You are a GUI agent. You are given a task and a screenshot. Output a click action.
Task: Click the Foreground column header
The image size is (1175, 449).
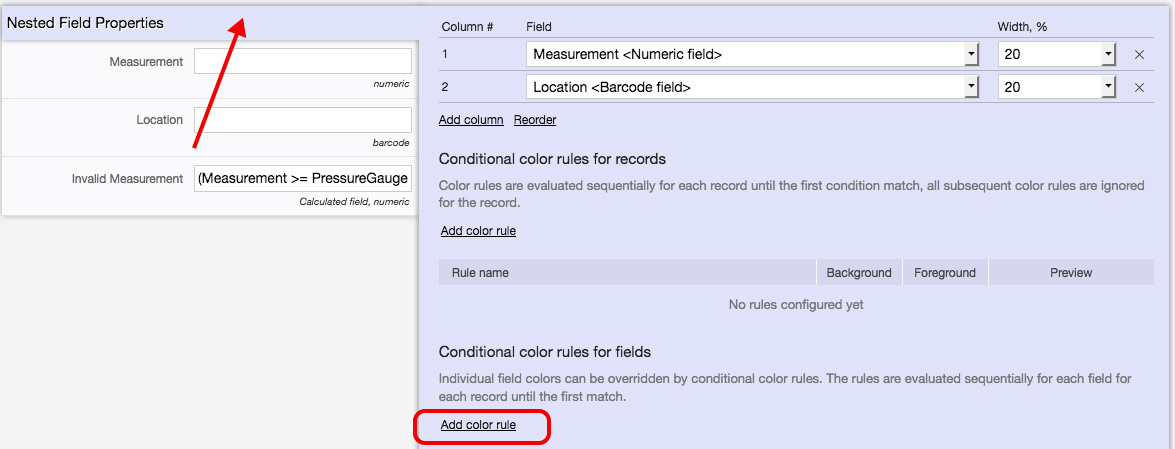pyautogui.click(x=945, y=273)
